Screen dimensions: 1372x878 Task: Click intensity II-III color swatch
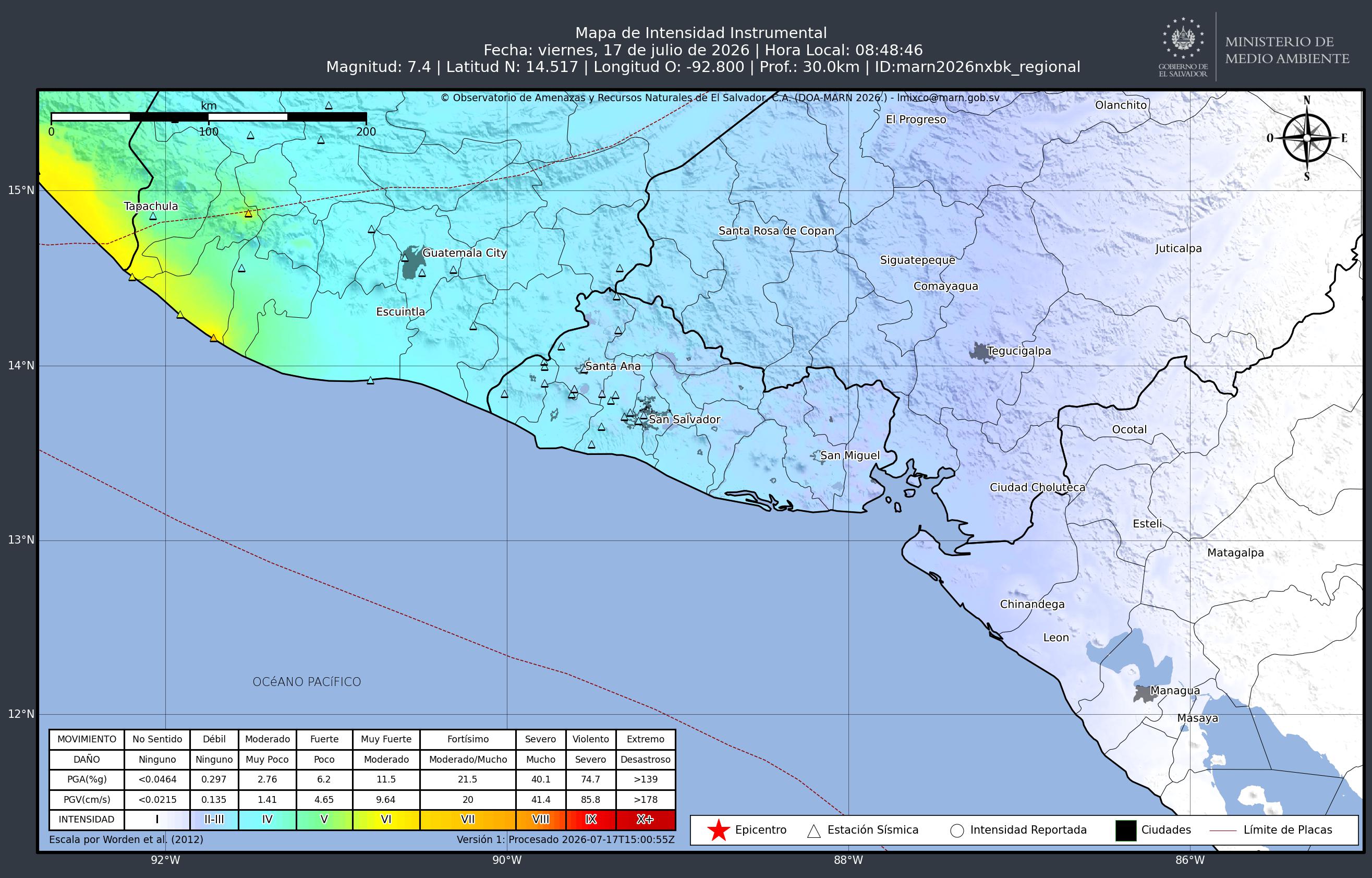coord(214,820)
